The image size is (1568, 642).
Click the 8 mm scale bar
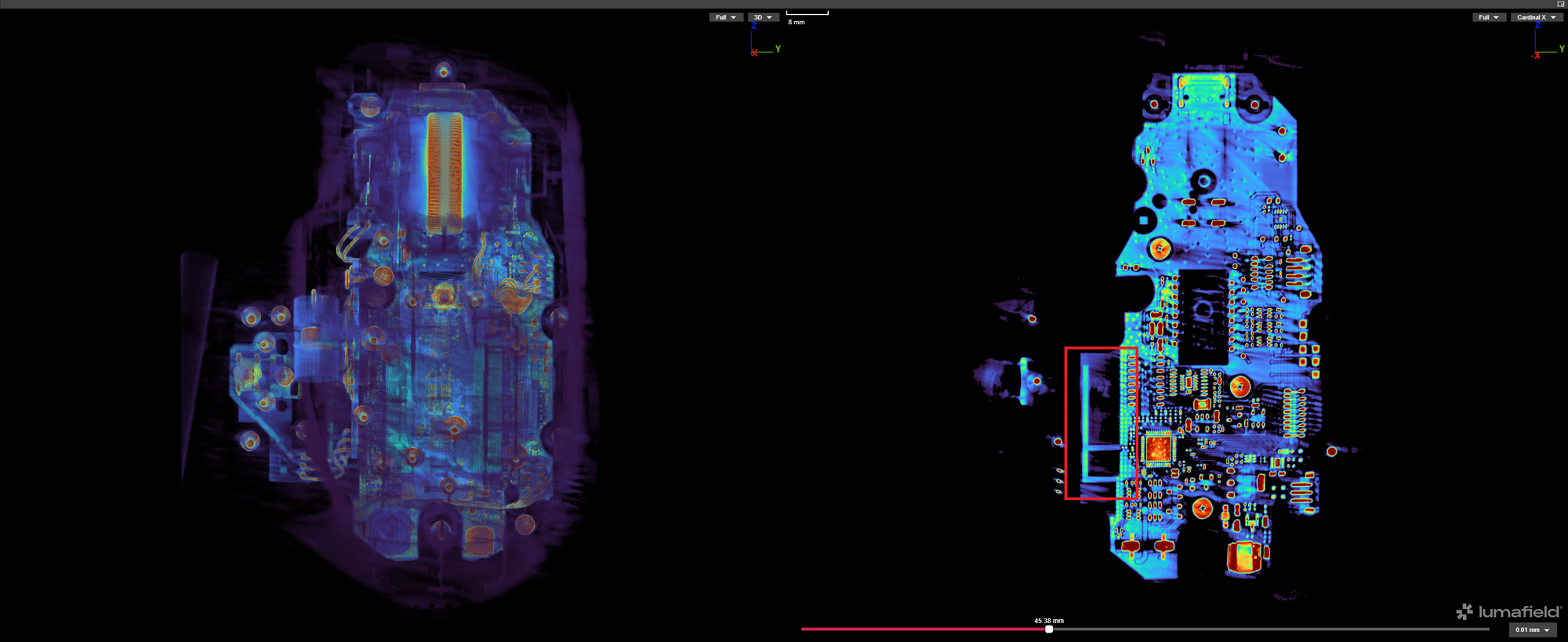tap(807, 14)
